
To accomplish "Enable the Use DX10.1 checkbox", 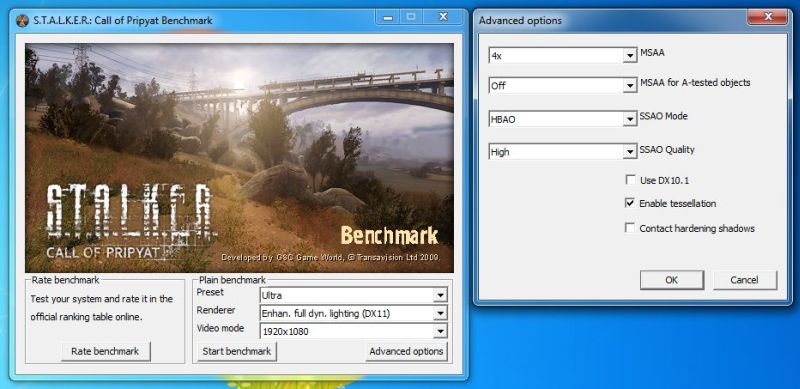I will [x=630, y=180].
